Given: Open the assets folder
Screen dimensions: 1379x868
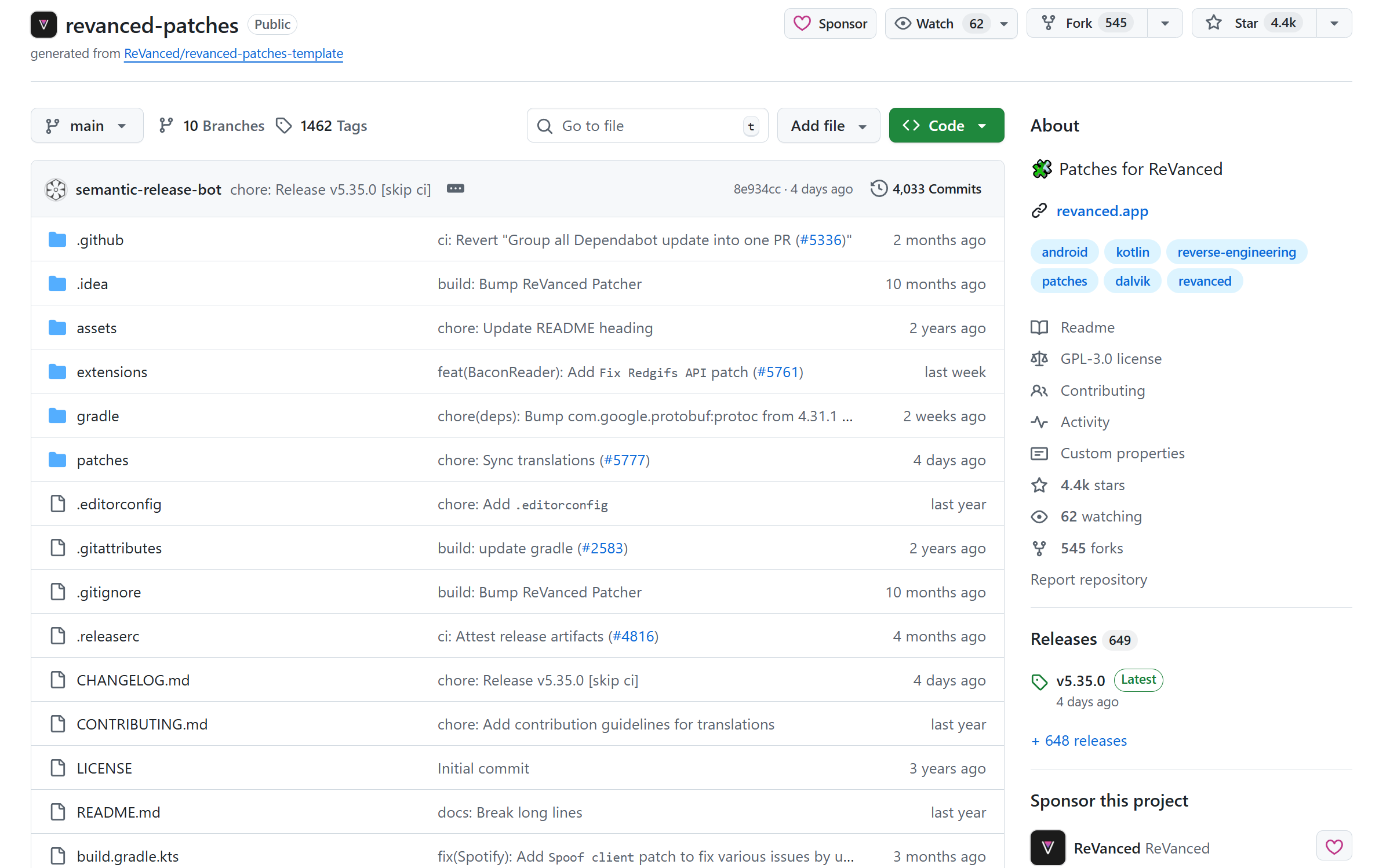Looking at the screenshot, I should pyautogui.click(x=97, y=328).
